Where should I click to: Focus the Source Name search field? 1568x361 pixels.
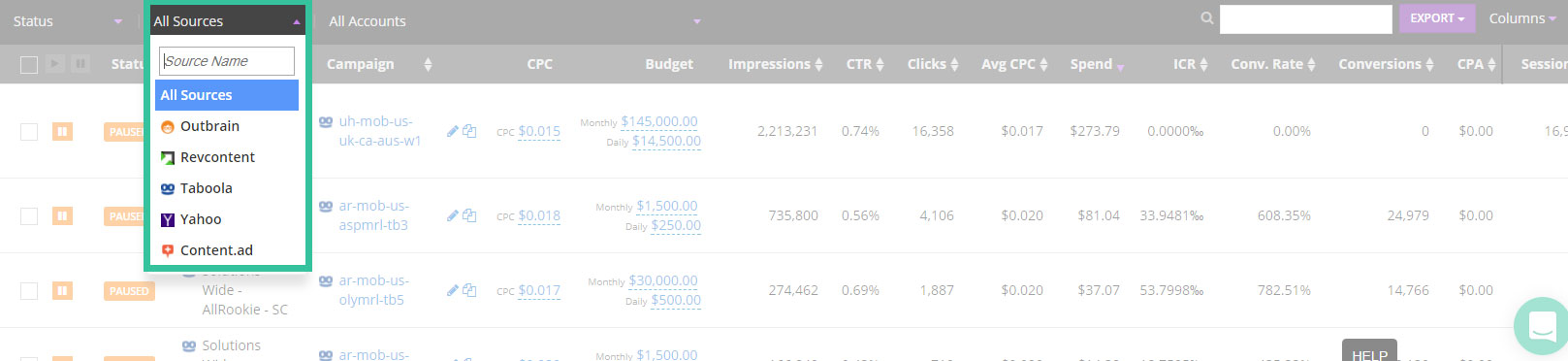coord(227,61)
